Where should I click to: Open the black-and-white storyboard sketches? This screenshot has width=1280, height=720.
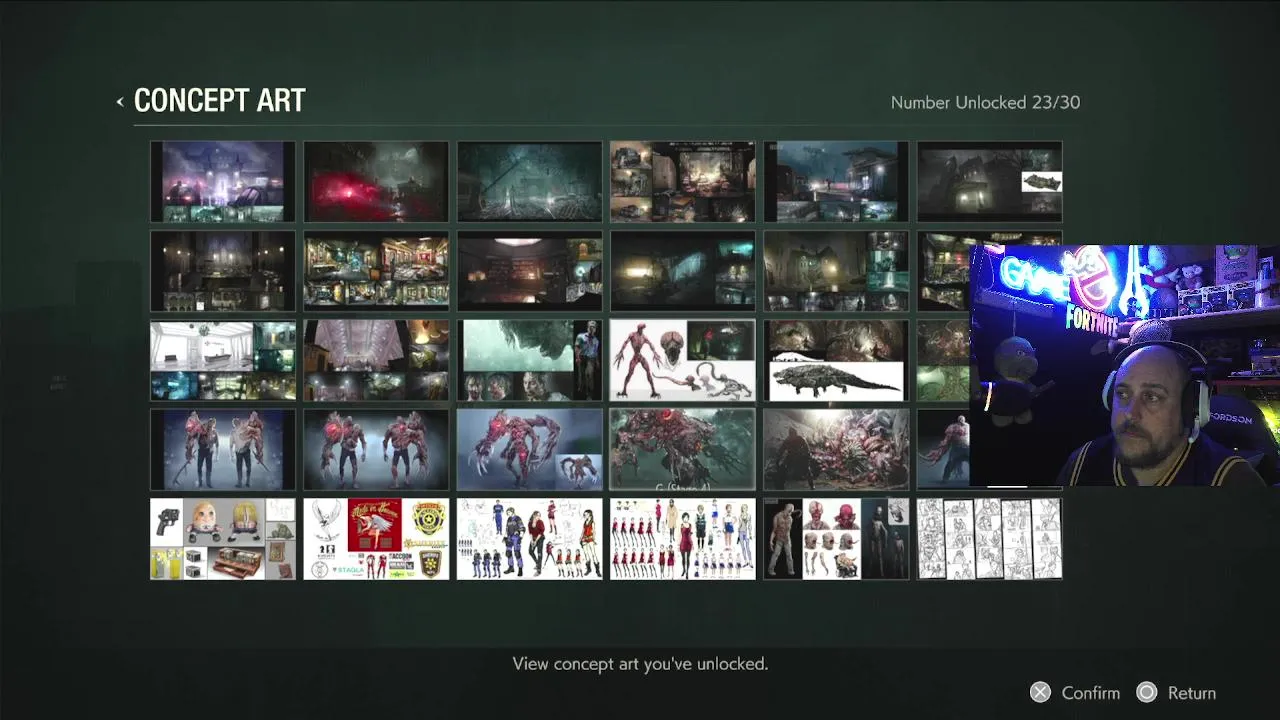pos(990,539)
